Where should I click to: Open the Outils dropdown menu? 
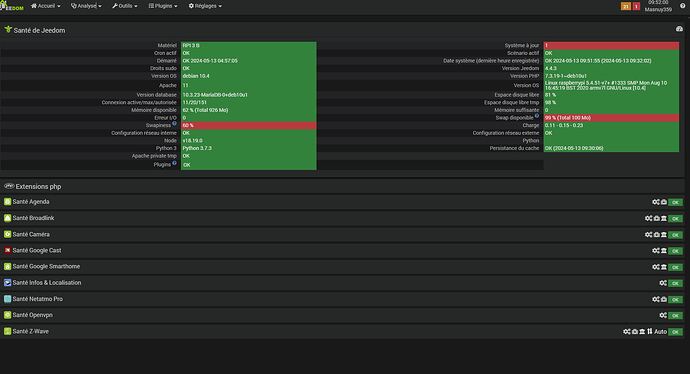tap(125, 6)
